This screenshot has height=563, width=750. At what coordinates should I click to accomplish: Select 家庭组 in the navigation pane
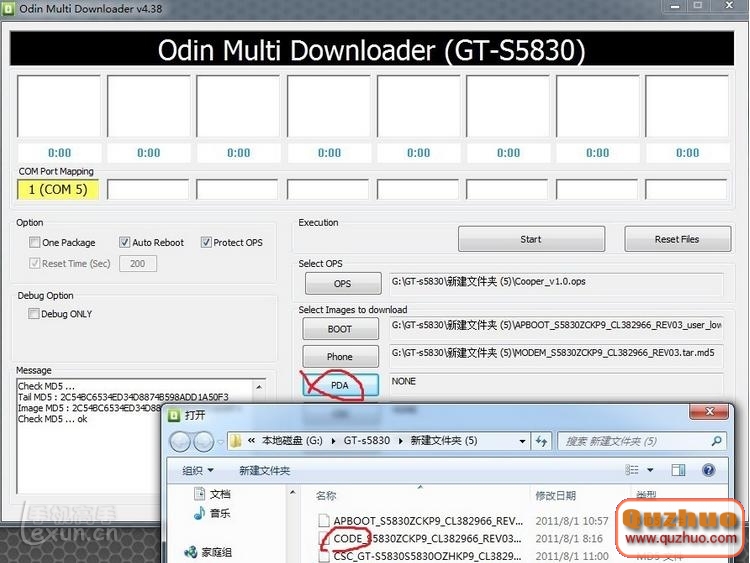coord(209,552)
